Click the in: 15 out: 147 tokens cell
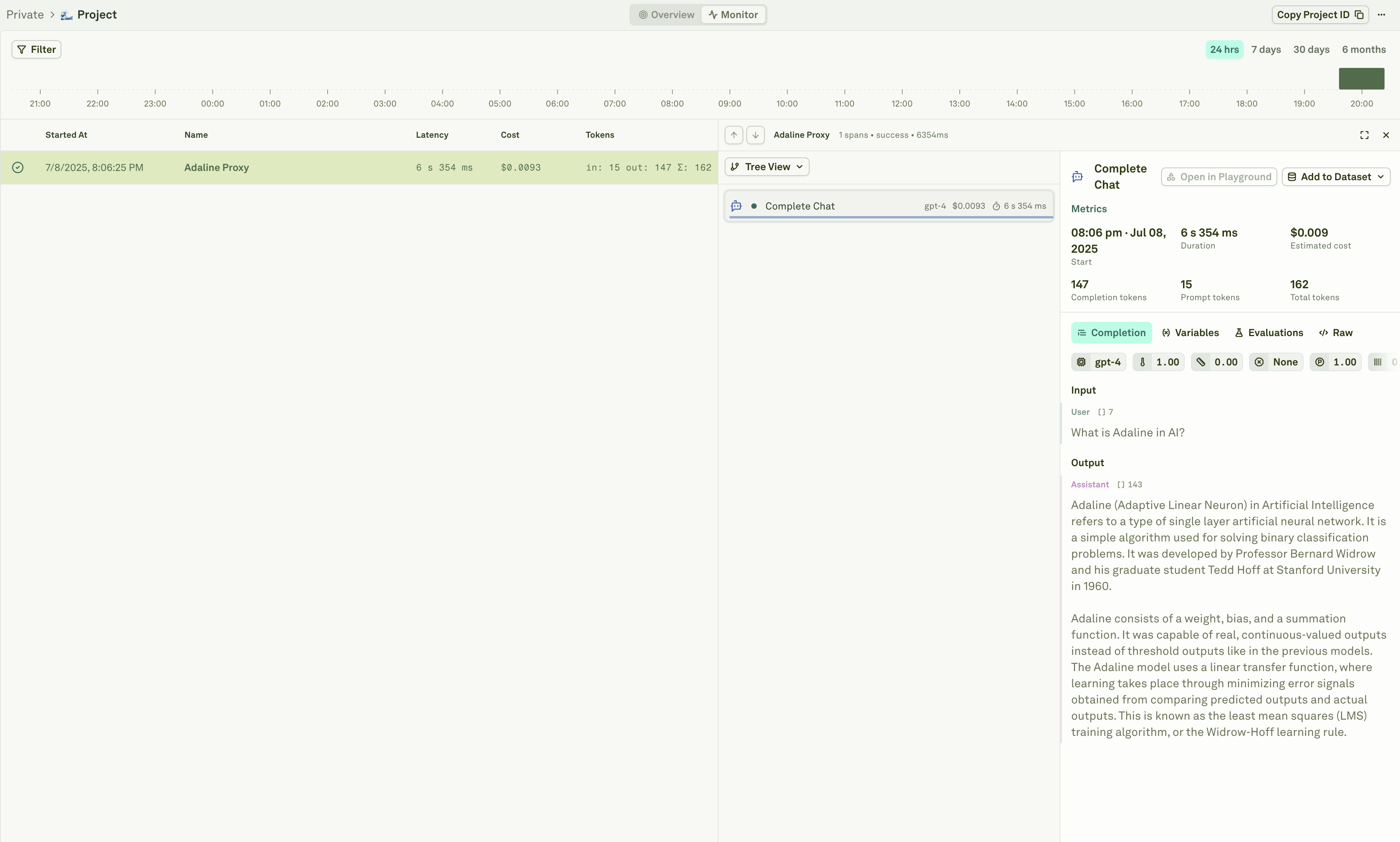Image resolution: width=1400 pixels, height=842 pixels. 648,167
